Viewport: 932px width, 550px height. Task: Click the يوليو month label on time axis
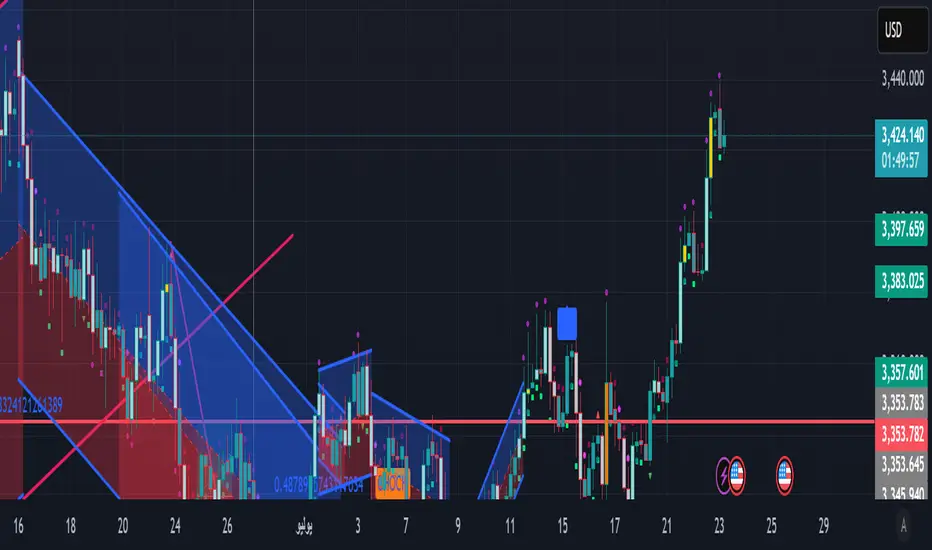pos(304,526)
